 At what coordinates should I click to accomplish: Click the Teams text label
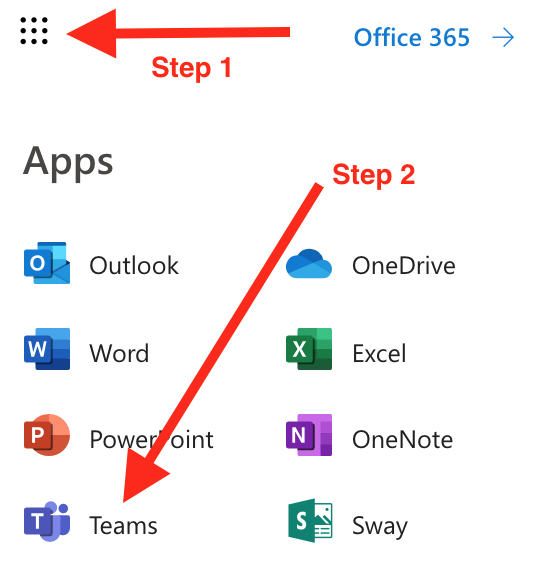click(x=123, y=525)
